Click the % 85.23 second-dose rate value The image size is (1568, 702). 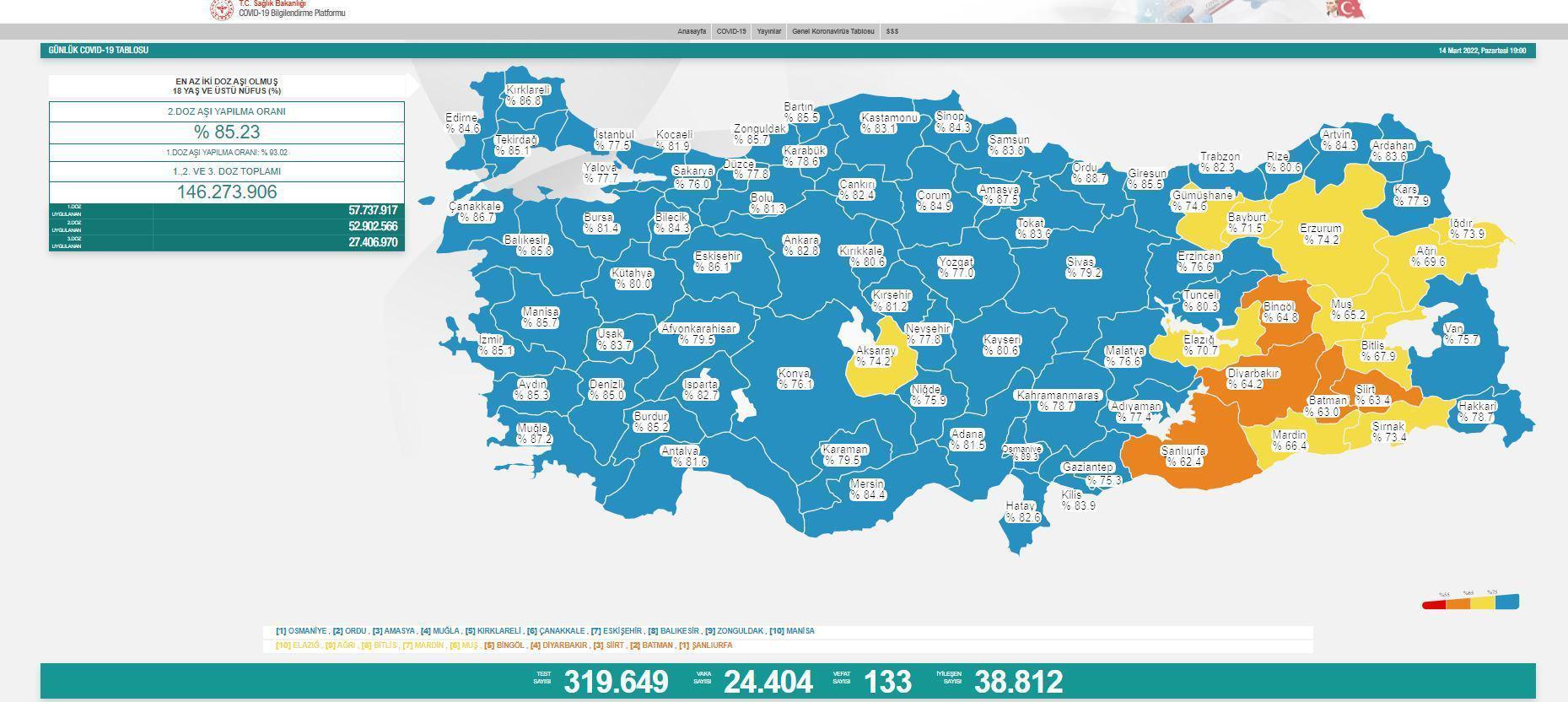click(x=227, y=132)
